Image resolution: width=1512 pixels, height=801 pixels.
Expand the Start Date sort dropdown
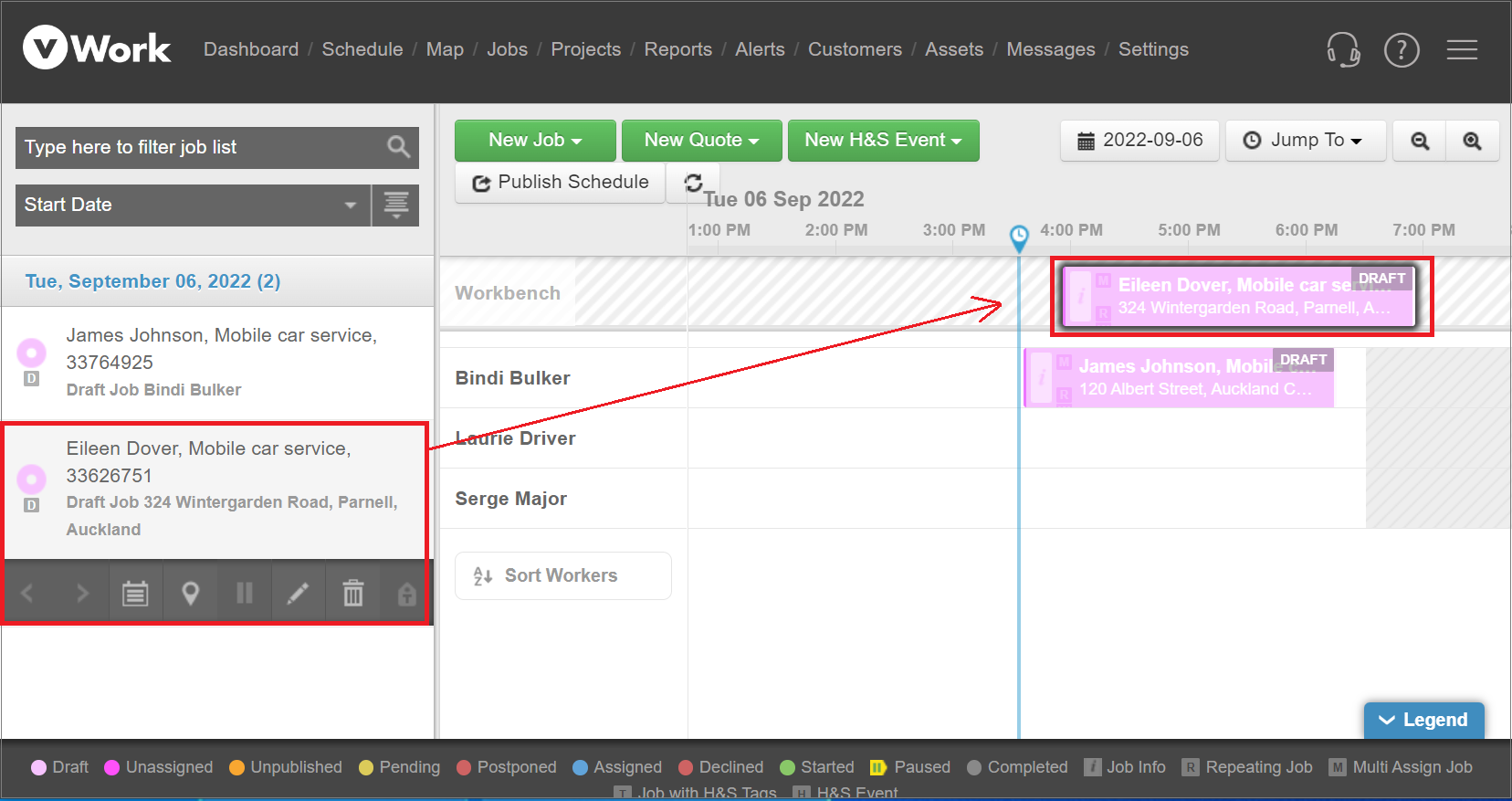(x=193, y=205)
